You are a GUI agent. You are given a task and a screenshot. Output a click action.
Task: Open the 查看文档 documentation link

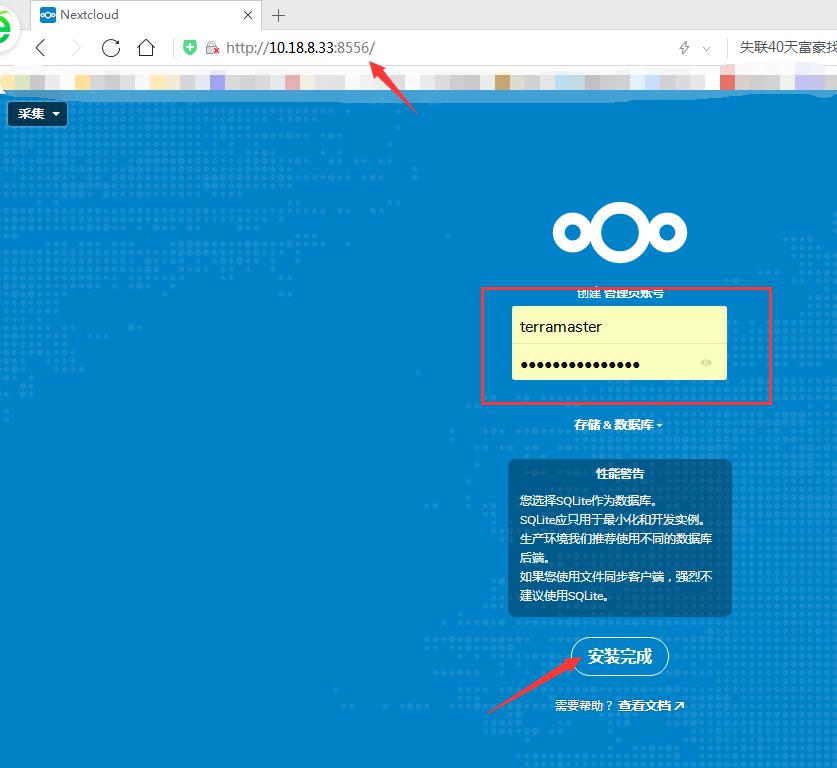pyautogui.click(x=651, y=706)
